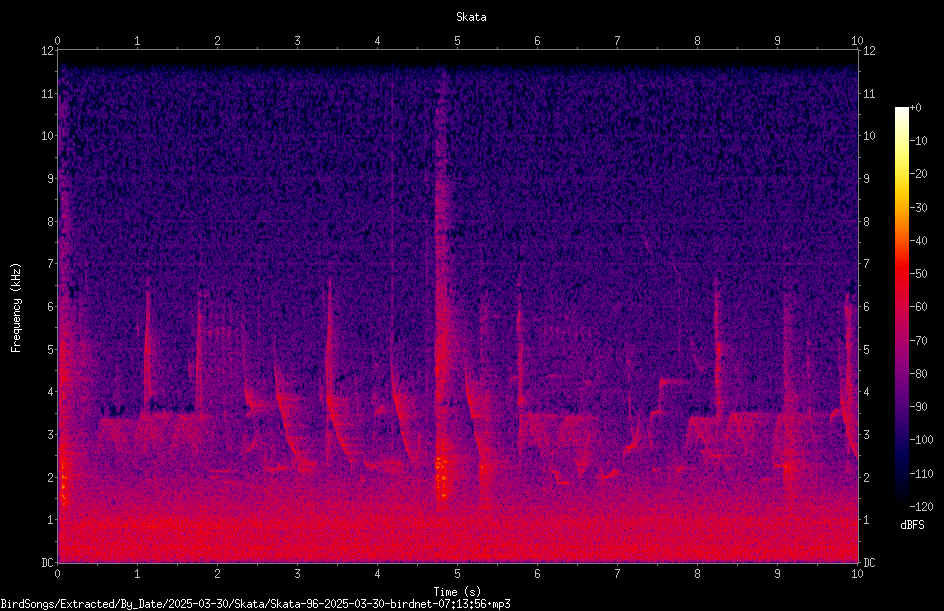Click the "-10" color scale value
The width and height of the screenshot is (944, 611).
click(918, 141)
